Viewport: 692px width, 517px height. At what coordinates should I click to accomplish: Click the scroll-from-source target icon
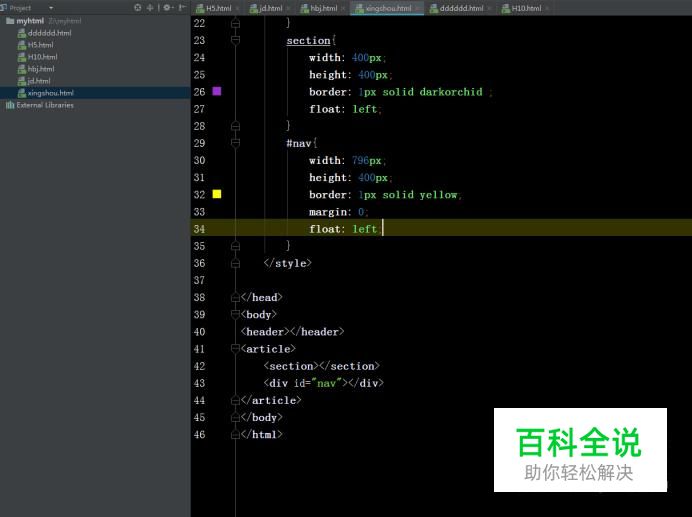tap(138, 8)
